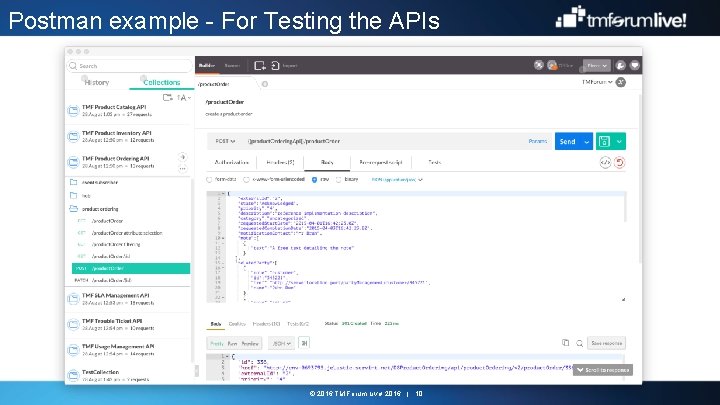Click arrow icon beside TMF Product Ordering API
This screenshot has height=405, width=720.
[x=182, y=157]
